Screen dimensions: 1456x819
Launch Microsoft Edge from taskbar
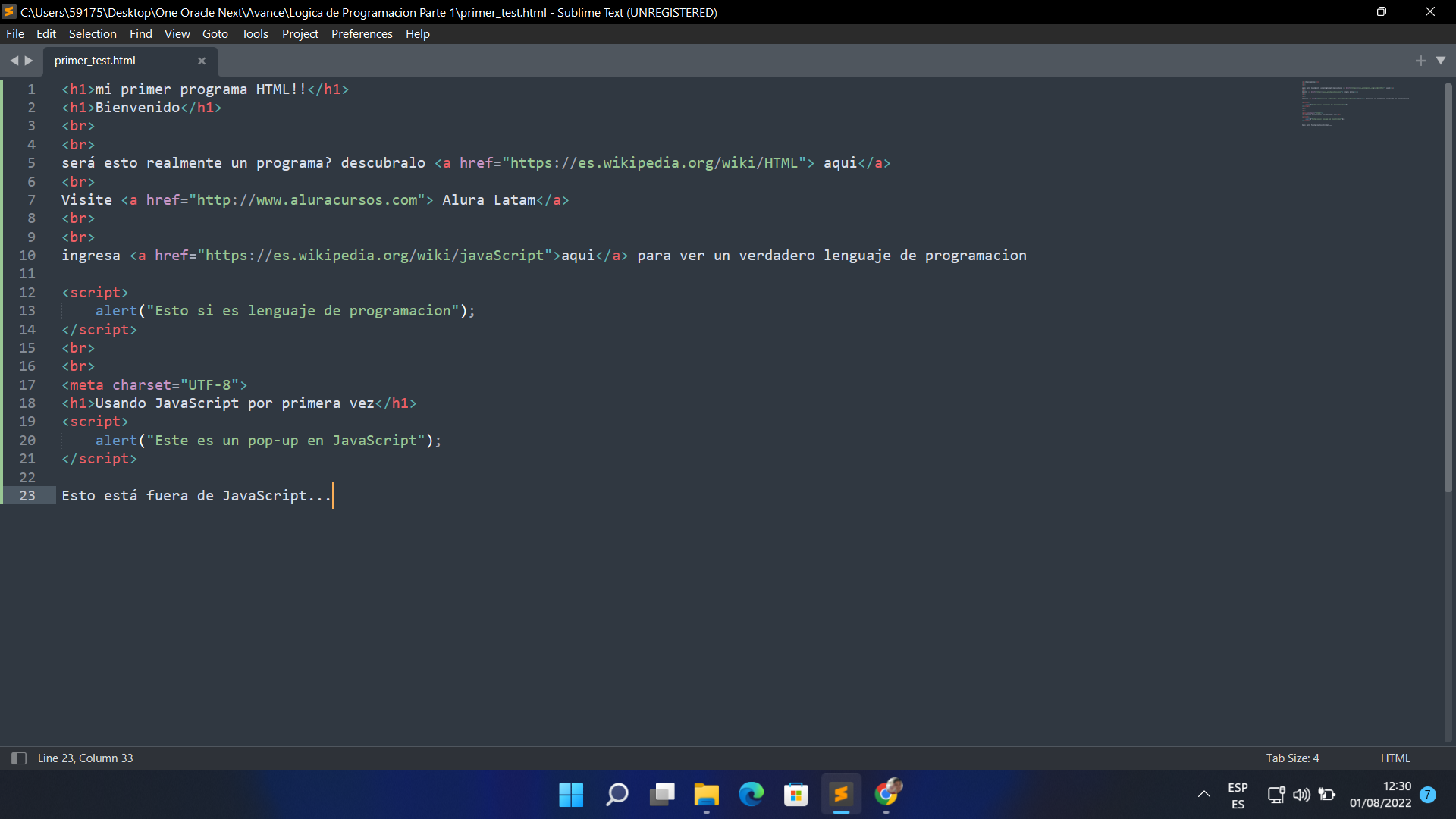pos(752,795)
